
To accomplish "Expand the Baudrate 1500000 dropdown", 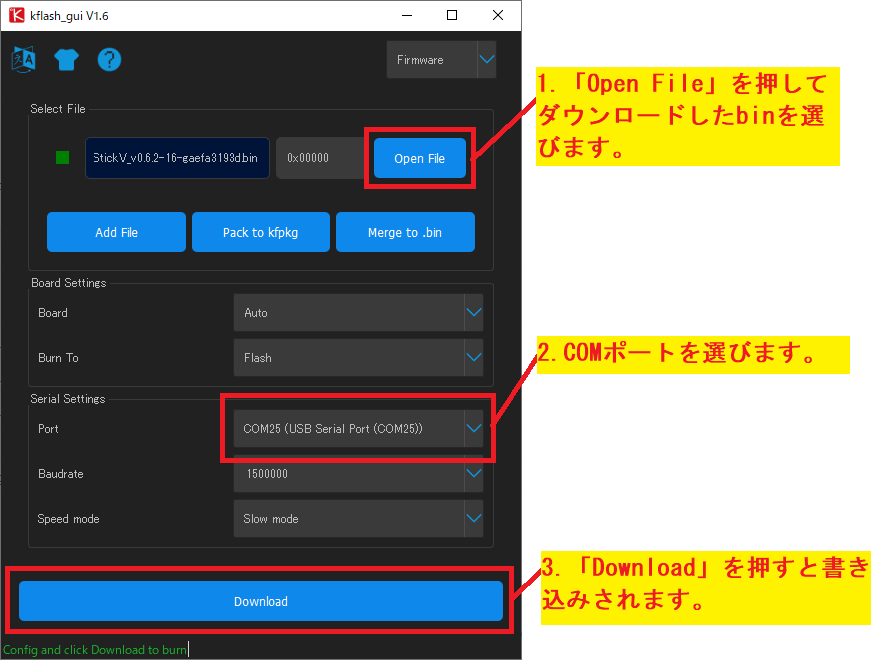I will coord(357,474).
